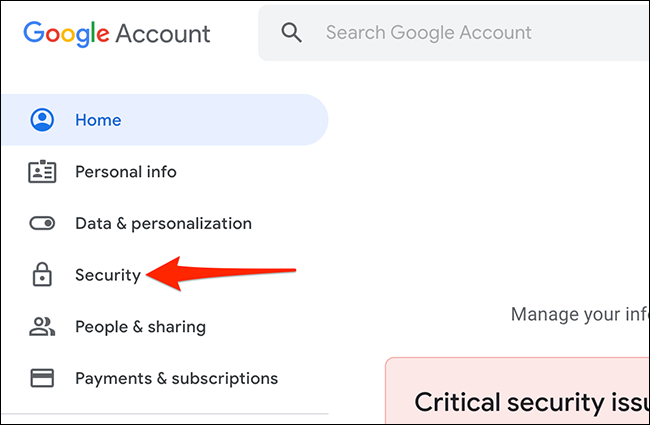Click the Payments credit card icon

[42, 378]
